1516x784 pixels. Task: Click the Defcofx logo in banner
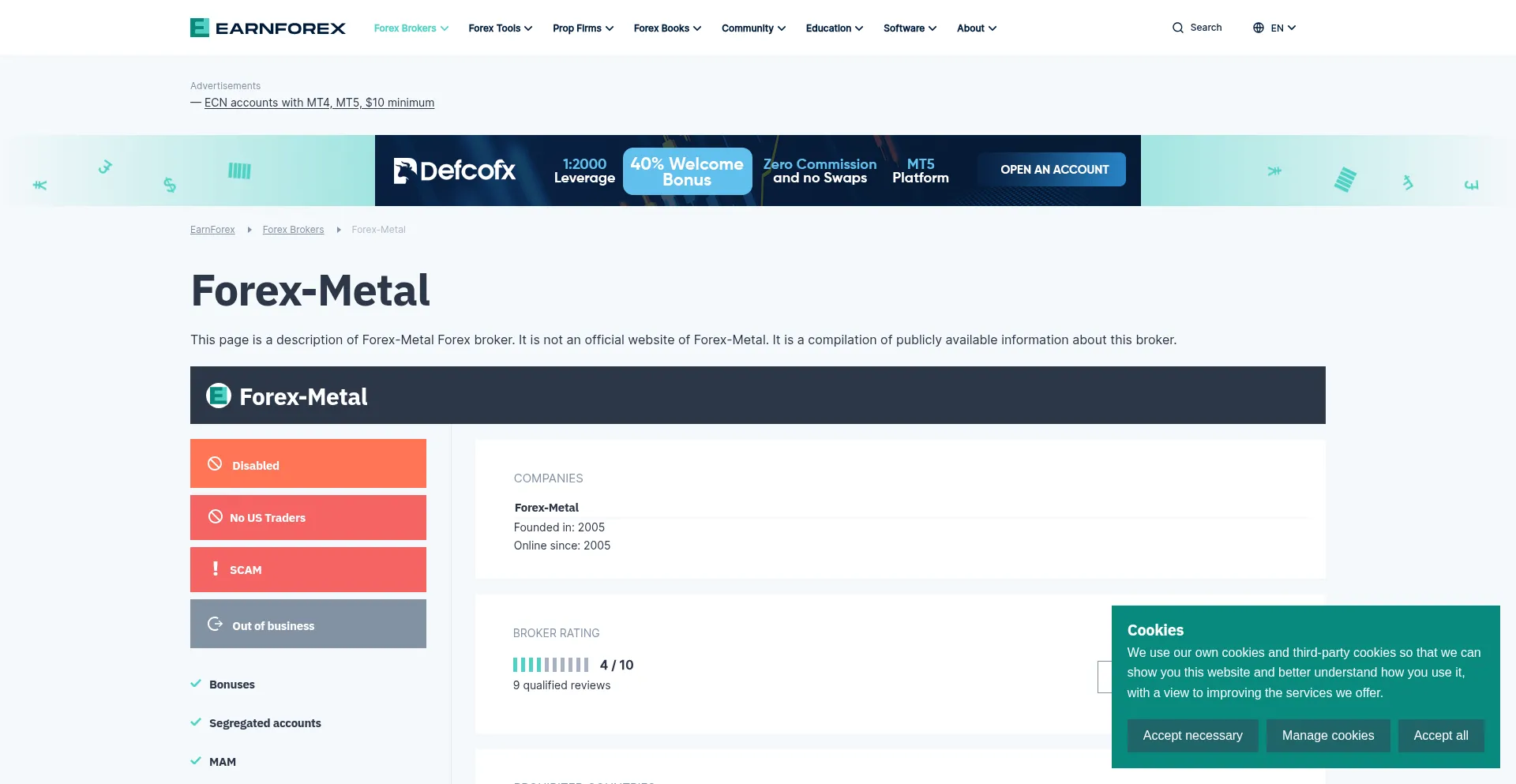pyautogui.click(x=454, y=171)
